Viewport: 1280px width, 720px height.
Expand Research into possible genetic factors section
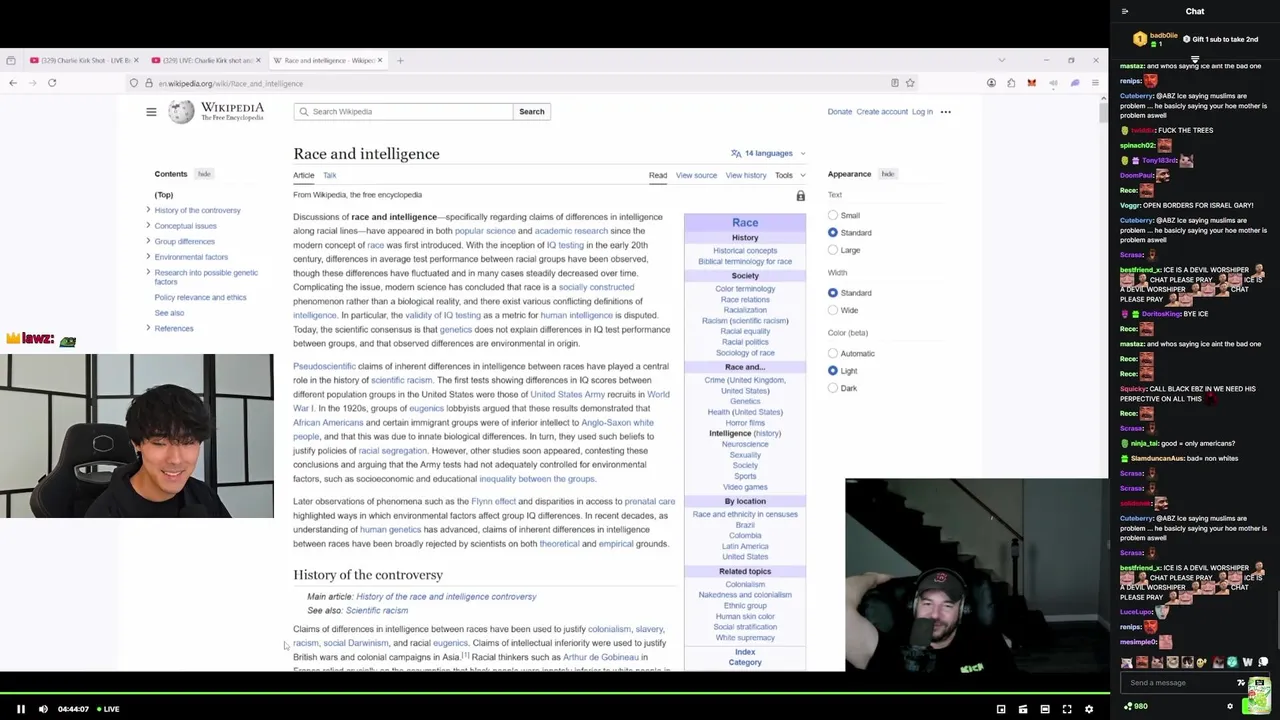point(148,272)
